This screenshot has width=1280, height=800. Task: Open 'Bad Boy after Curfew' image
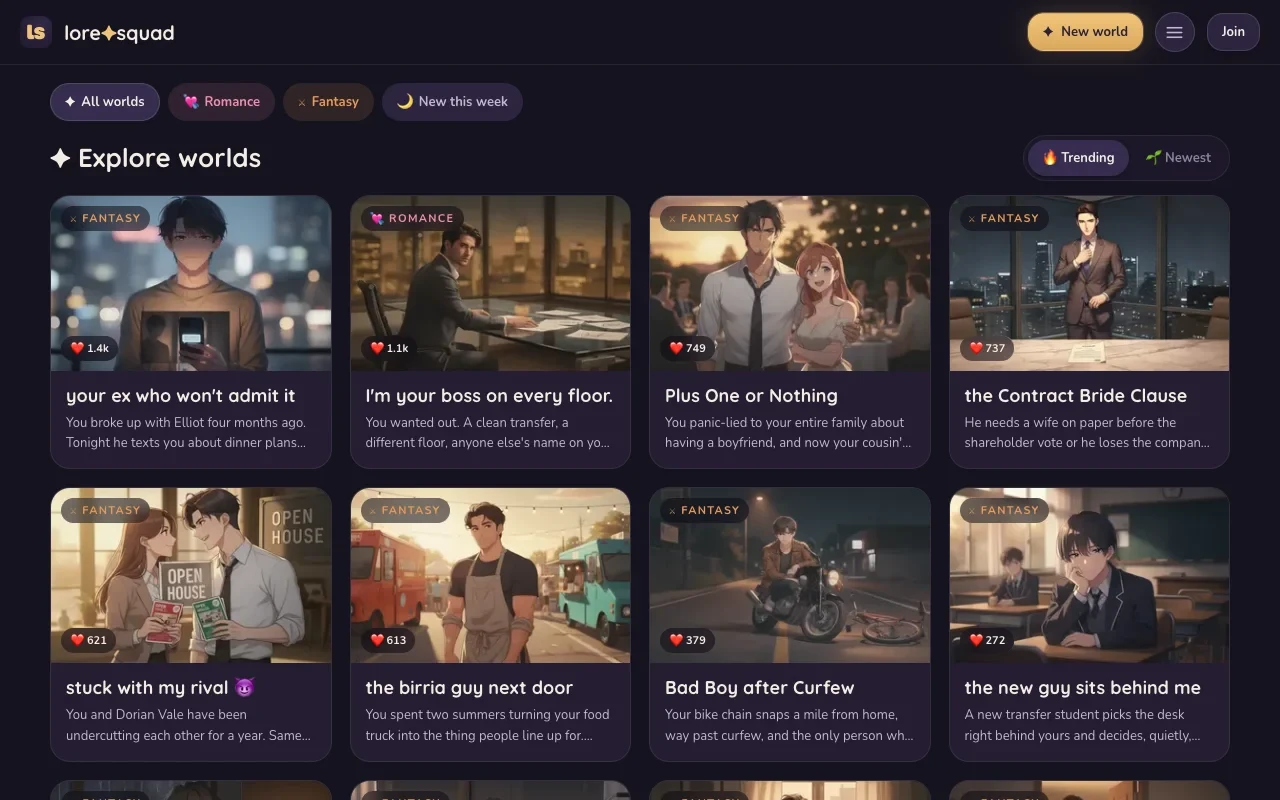tap(790, 575)
